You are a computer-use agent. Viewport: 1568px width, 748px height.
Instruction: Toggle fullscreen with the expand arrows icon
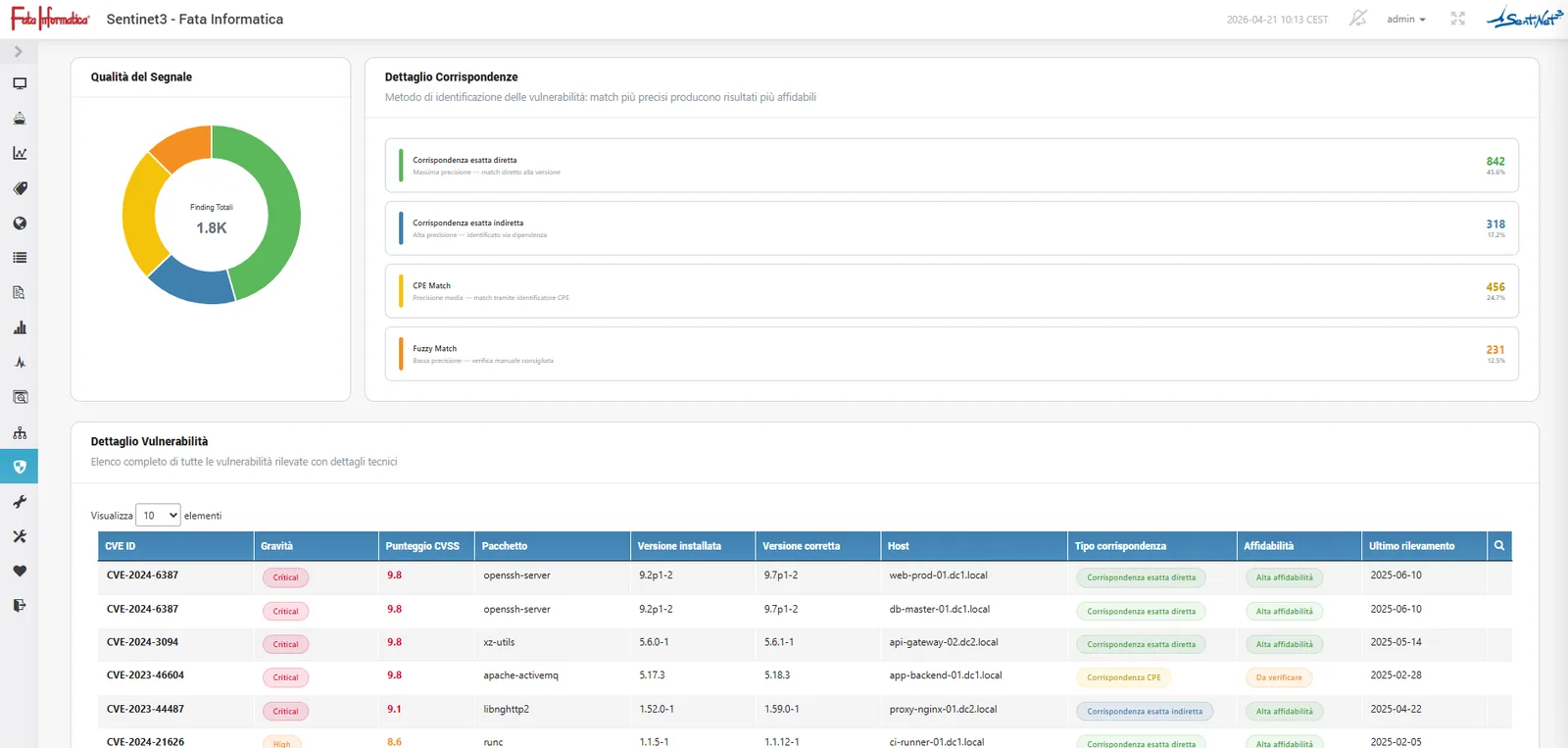1458,19
